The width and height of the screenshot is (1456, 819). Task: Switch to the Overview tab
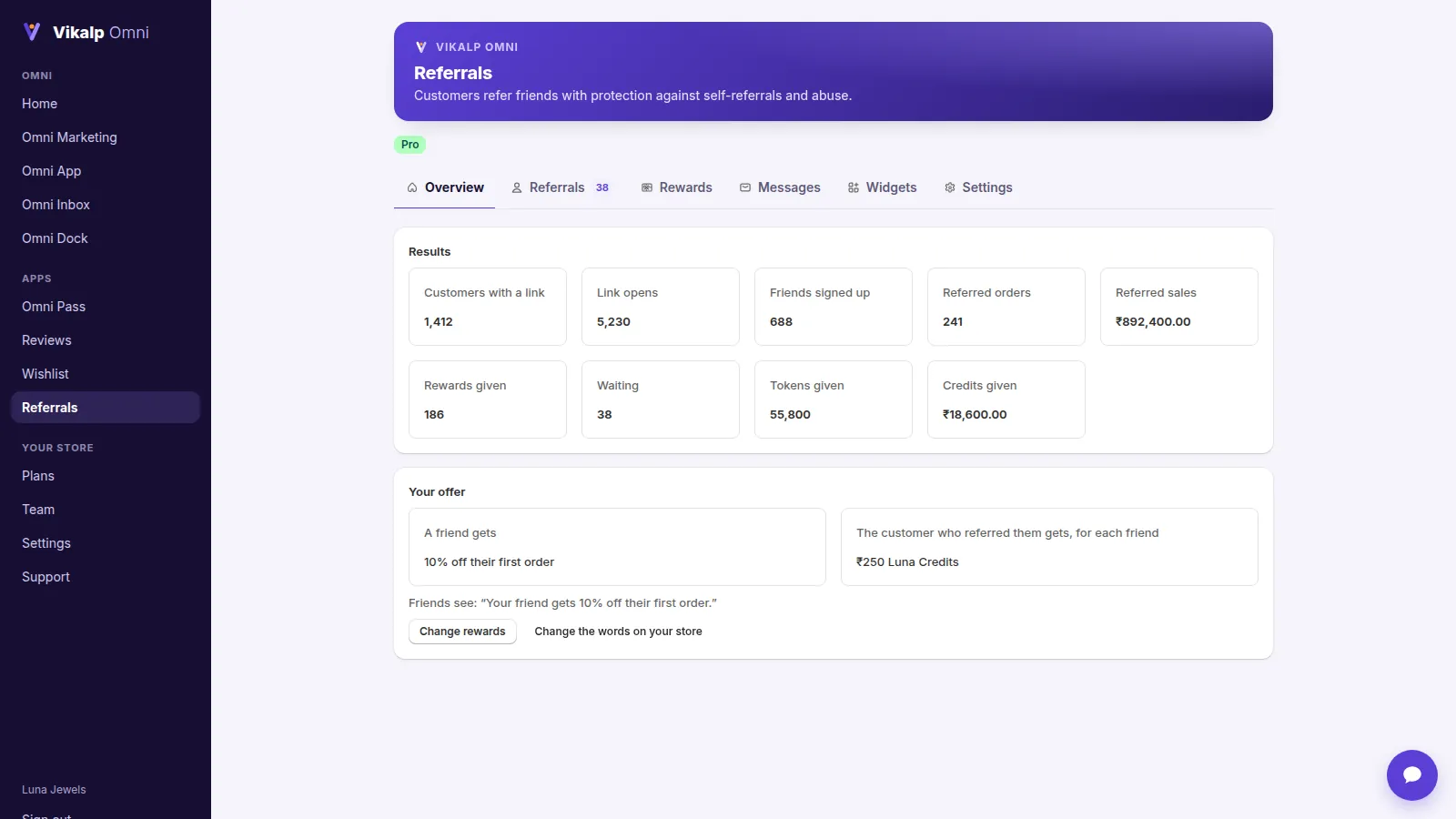pyautogui.click(x=445, y=187)
